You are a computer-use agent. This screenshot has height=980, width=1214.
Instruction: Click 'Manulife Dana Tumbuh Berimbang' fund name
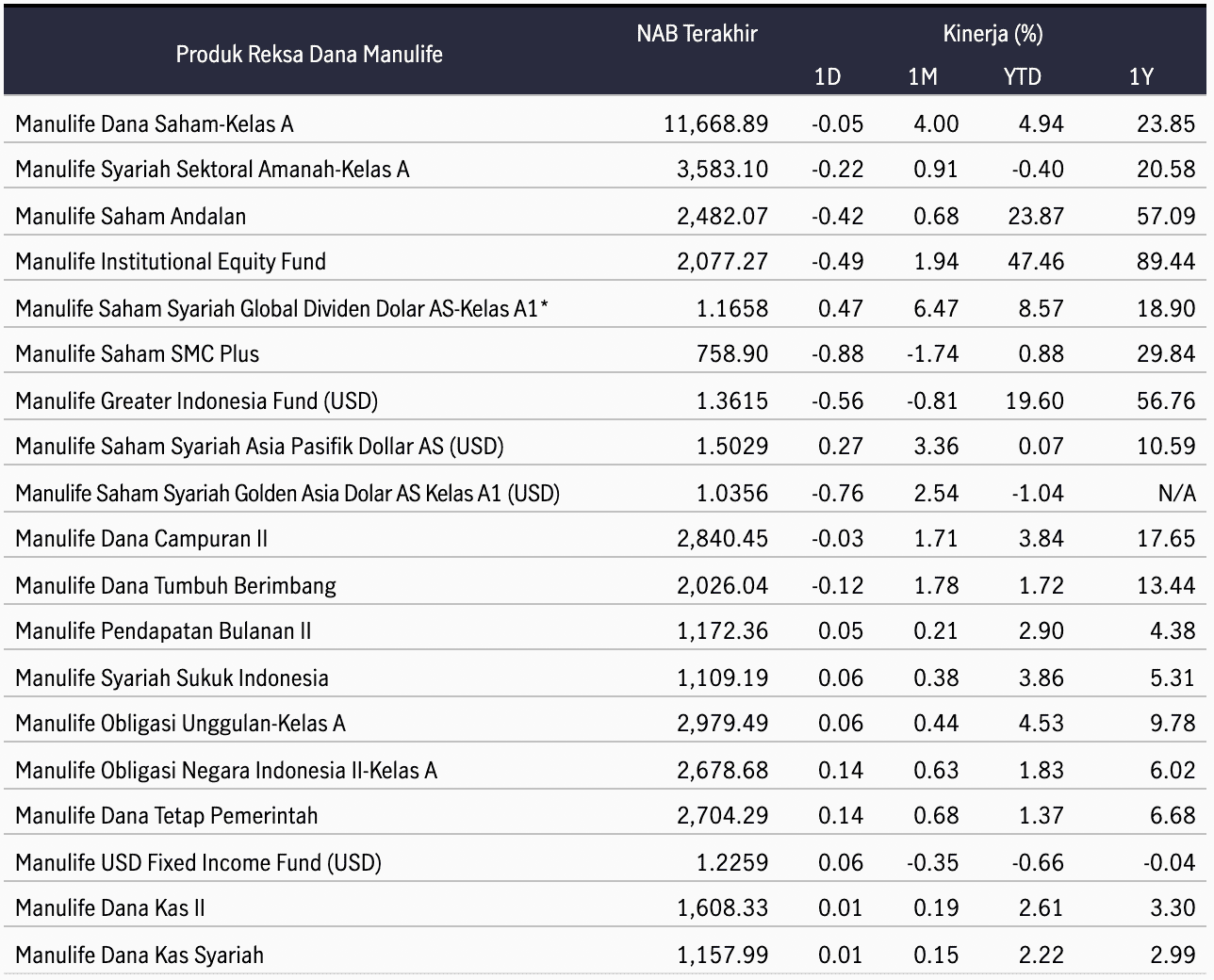click(175, 585)
